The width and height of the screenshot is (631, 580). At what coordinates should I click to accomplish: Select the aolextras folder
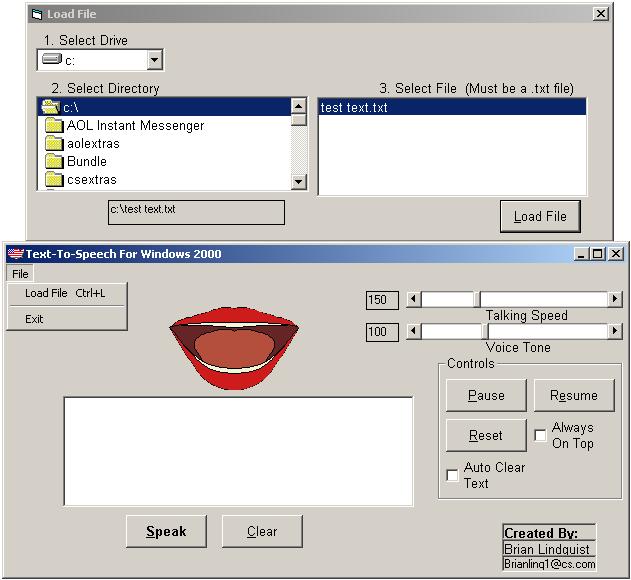[93, 144]
